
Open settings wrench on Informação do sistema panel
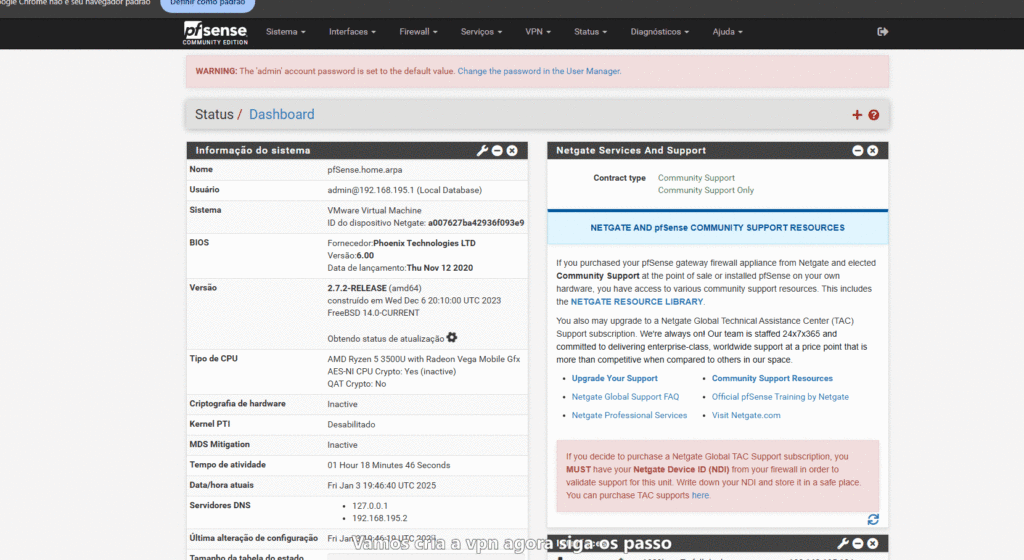(482, 151)
